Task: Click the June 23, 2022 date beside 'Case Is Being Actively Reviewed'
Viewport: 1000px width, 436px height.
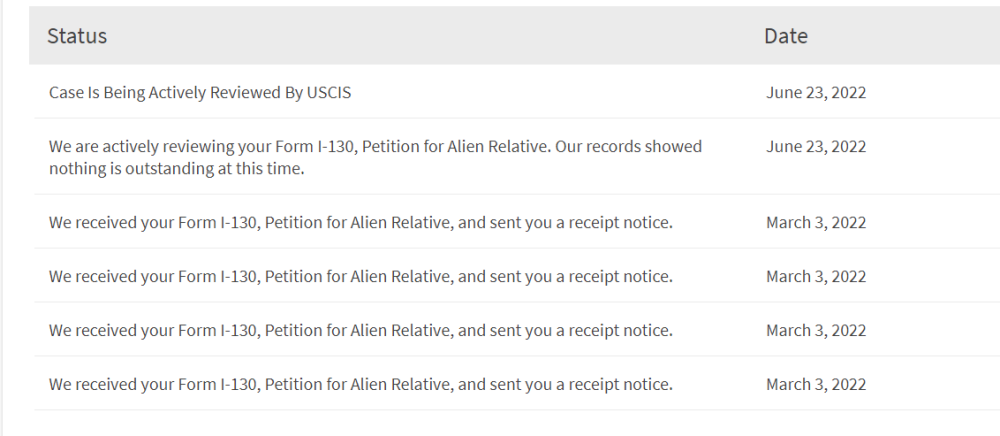Action: [x=816, y=92]
